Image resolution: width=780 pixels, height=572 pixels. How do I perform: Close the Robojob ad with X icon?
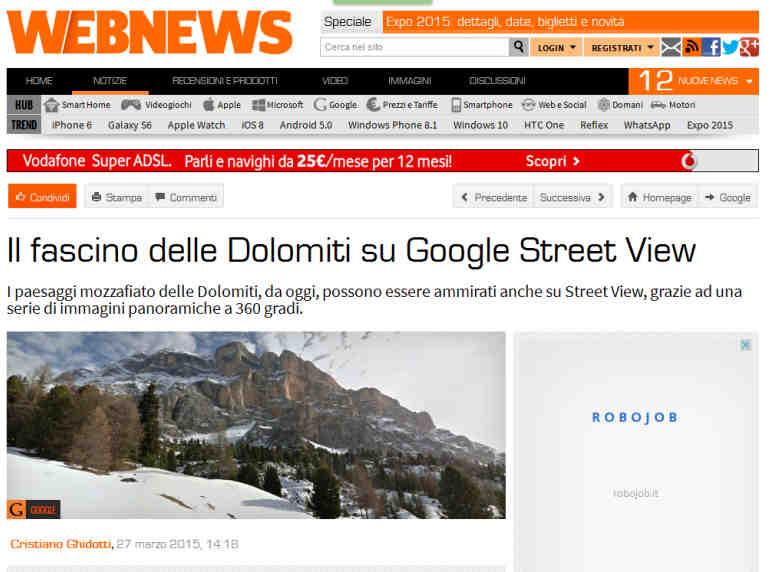tap(745, 344)
